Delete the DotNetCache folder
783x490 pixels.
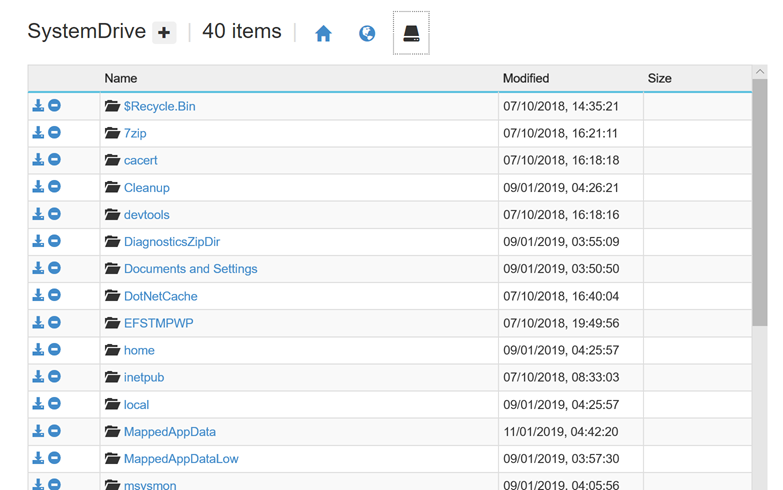coord(55,295)
